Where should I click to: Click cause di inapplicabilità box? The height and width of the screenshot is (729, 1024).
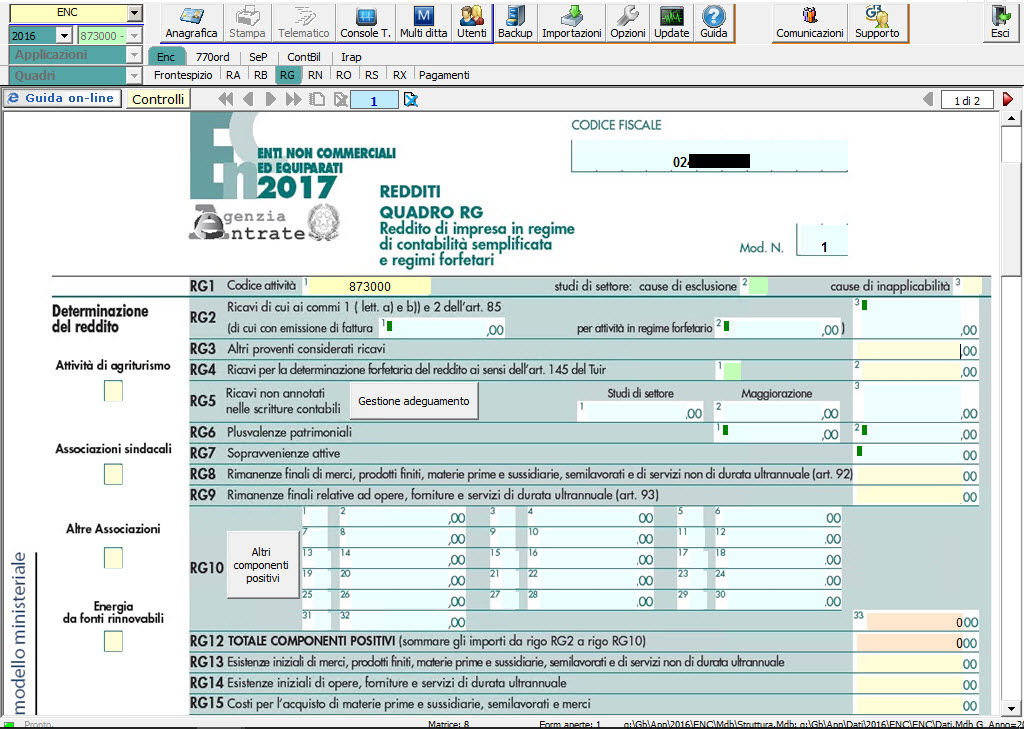[x=972, y=286]
